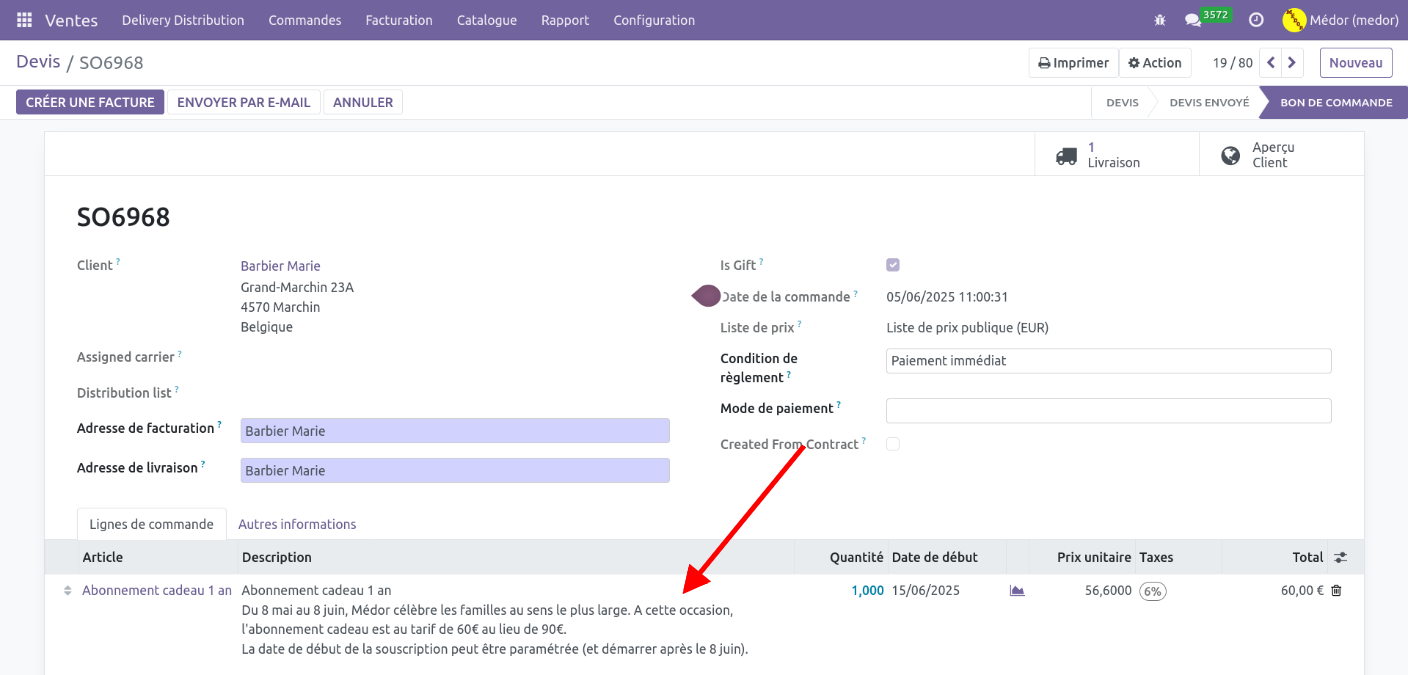Open the Médor user avatar menu

click(1340, 20)
